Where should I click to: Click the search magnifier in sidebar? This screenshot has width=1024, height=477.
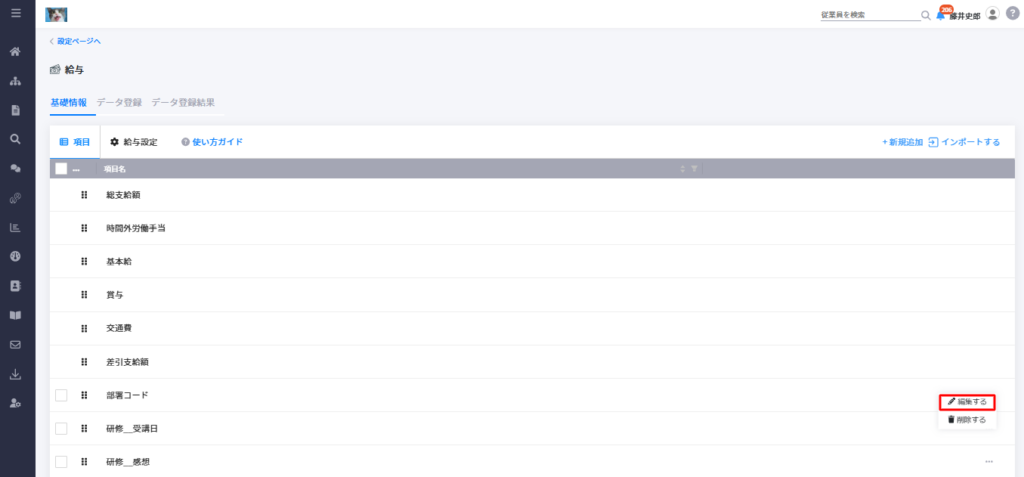coord(16,139)
